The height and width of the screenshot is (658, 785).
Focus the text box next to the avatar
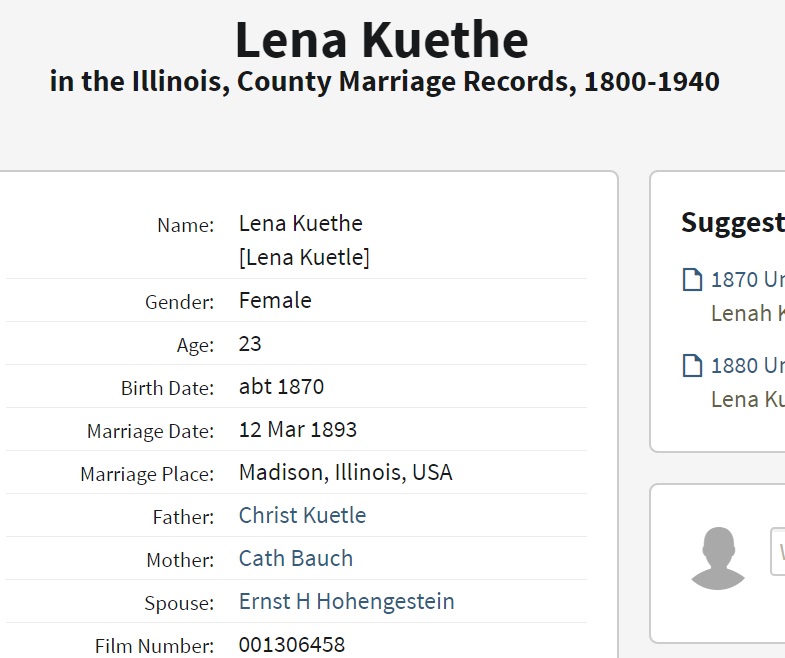tap(778, 551)
